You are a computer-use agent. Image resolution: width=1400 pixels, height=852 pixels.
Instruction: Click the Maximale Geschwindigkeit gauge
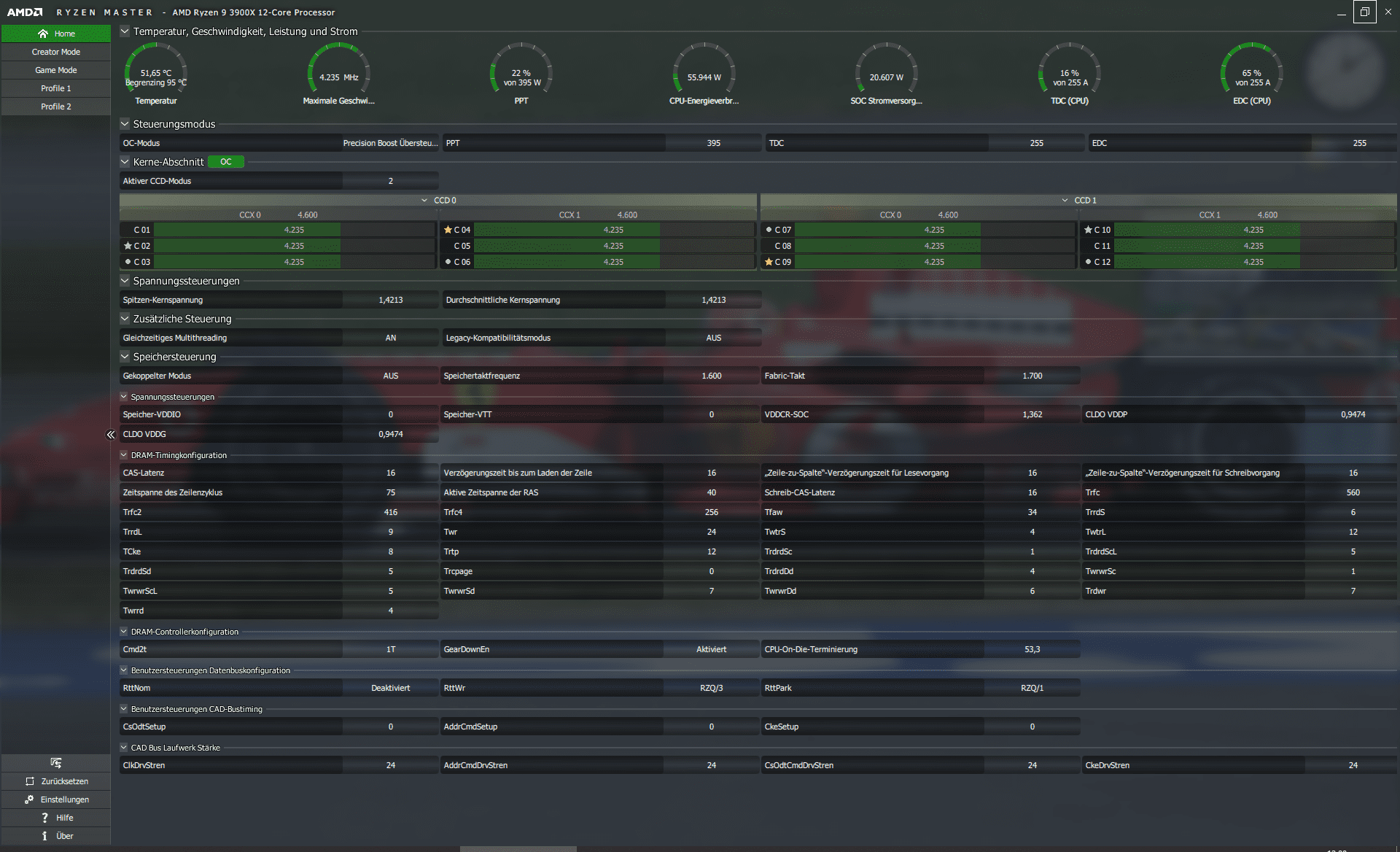click(x=339, y=74)
